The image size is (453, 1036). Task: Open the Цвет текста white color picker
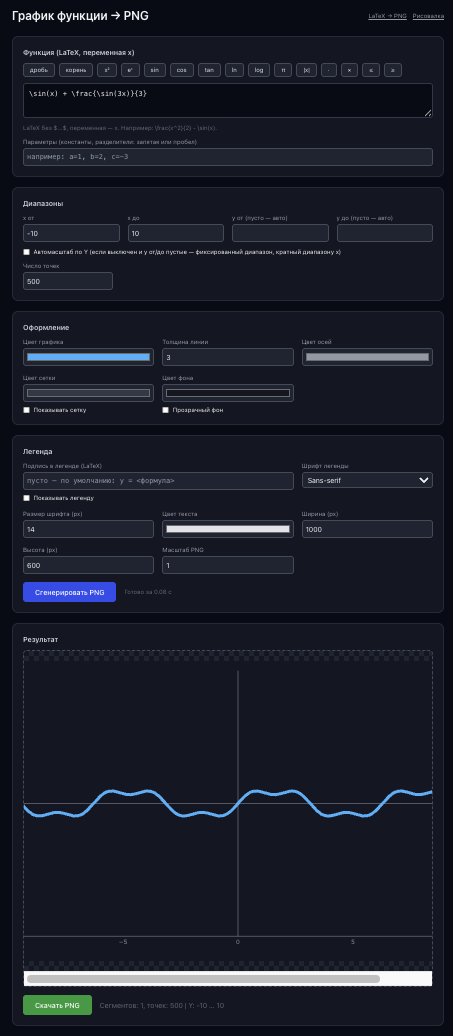coord(228,529)
